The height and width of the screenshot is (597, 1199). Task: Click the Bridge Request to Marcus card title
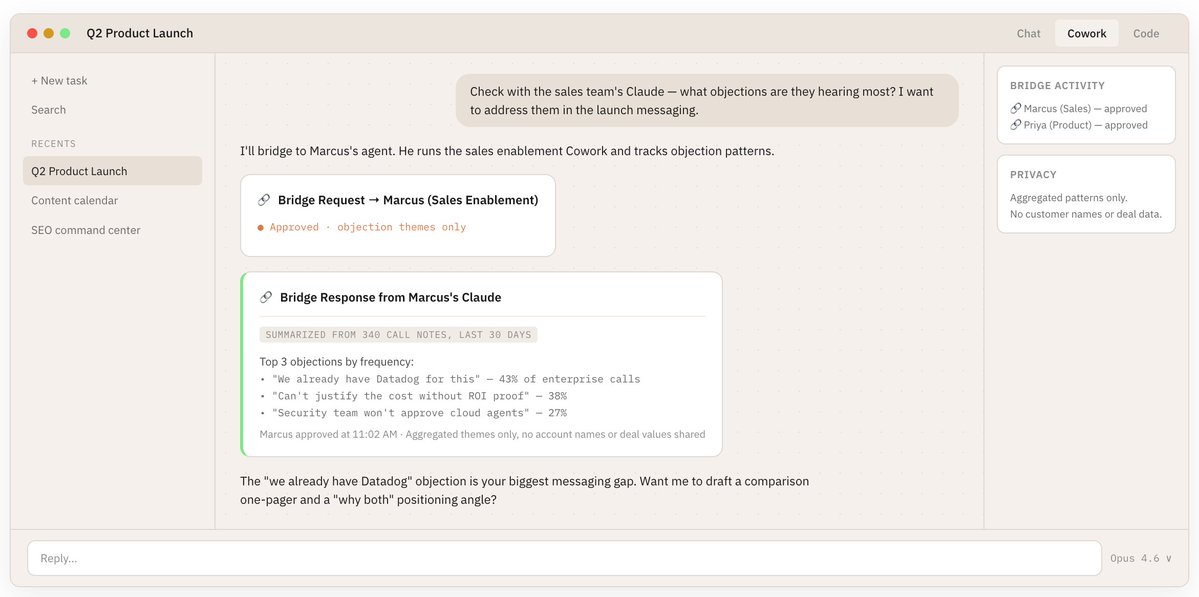tap(408, 200)
